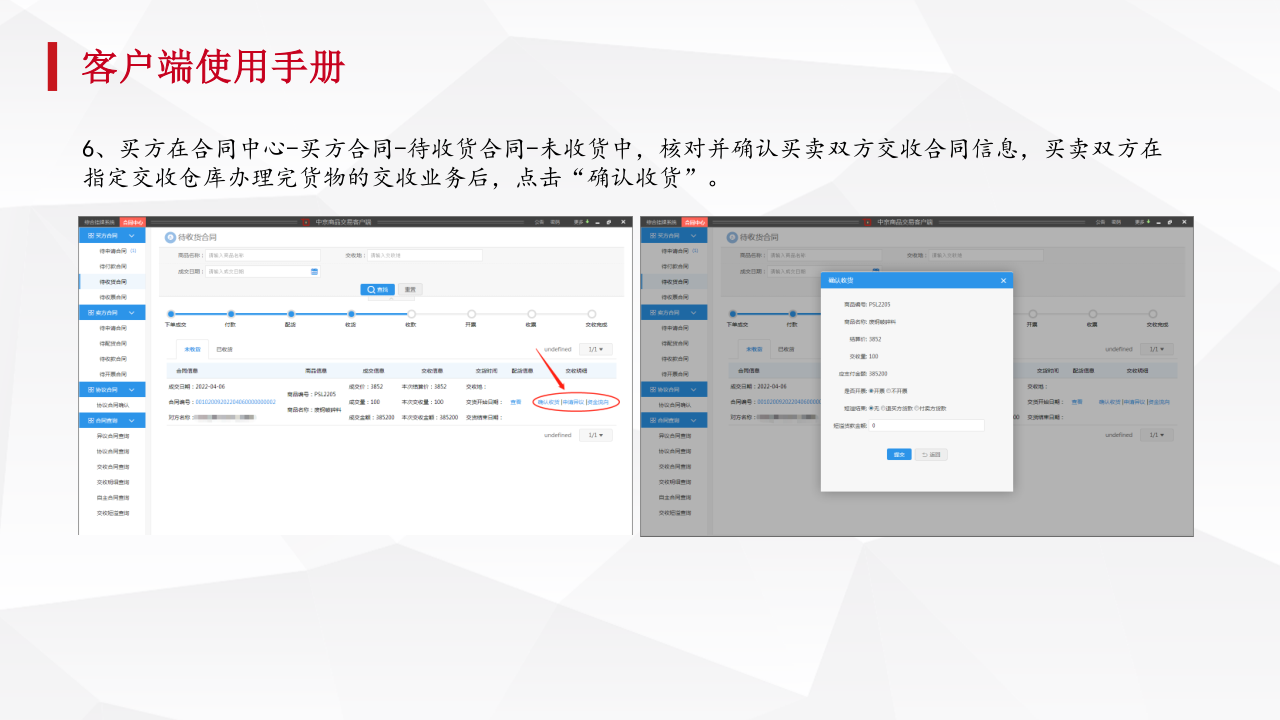Open 自主合同查询 in left screenshot sidebar

(112, 497)
